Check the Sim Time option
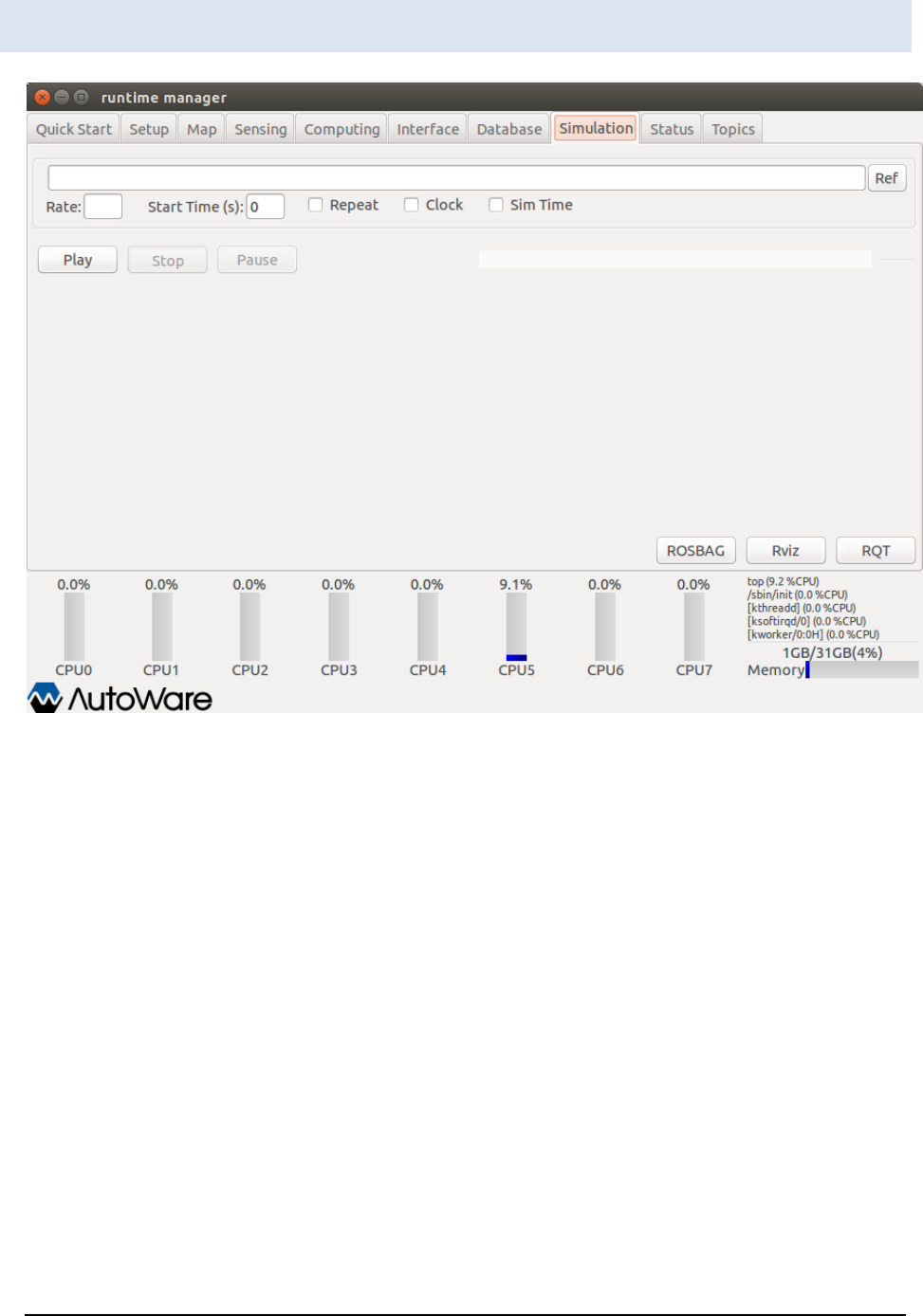 [495, 205]
